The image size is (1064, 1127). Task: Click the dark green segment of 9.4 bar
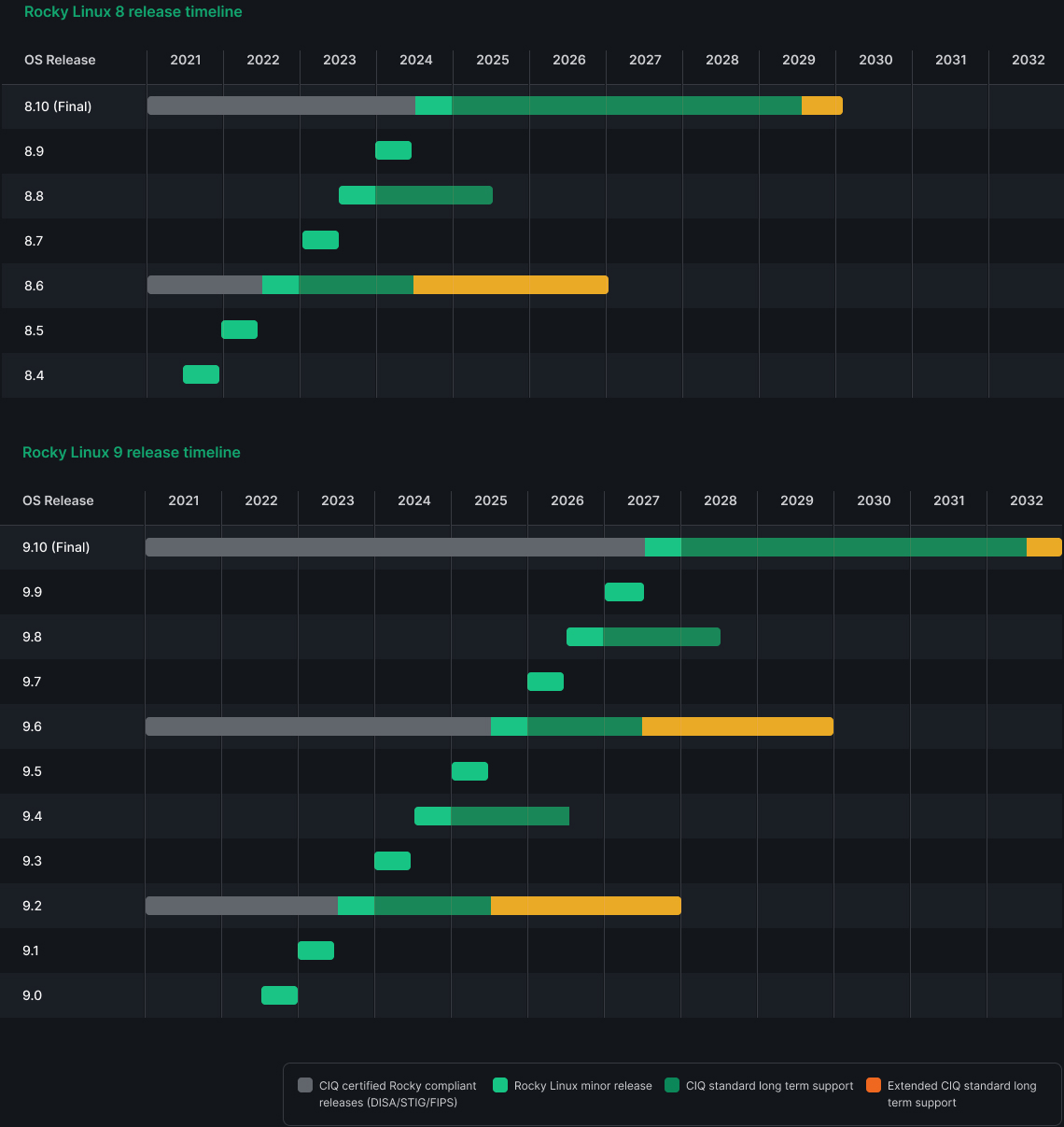[510, 816]
